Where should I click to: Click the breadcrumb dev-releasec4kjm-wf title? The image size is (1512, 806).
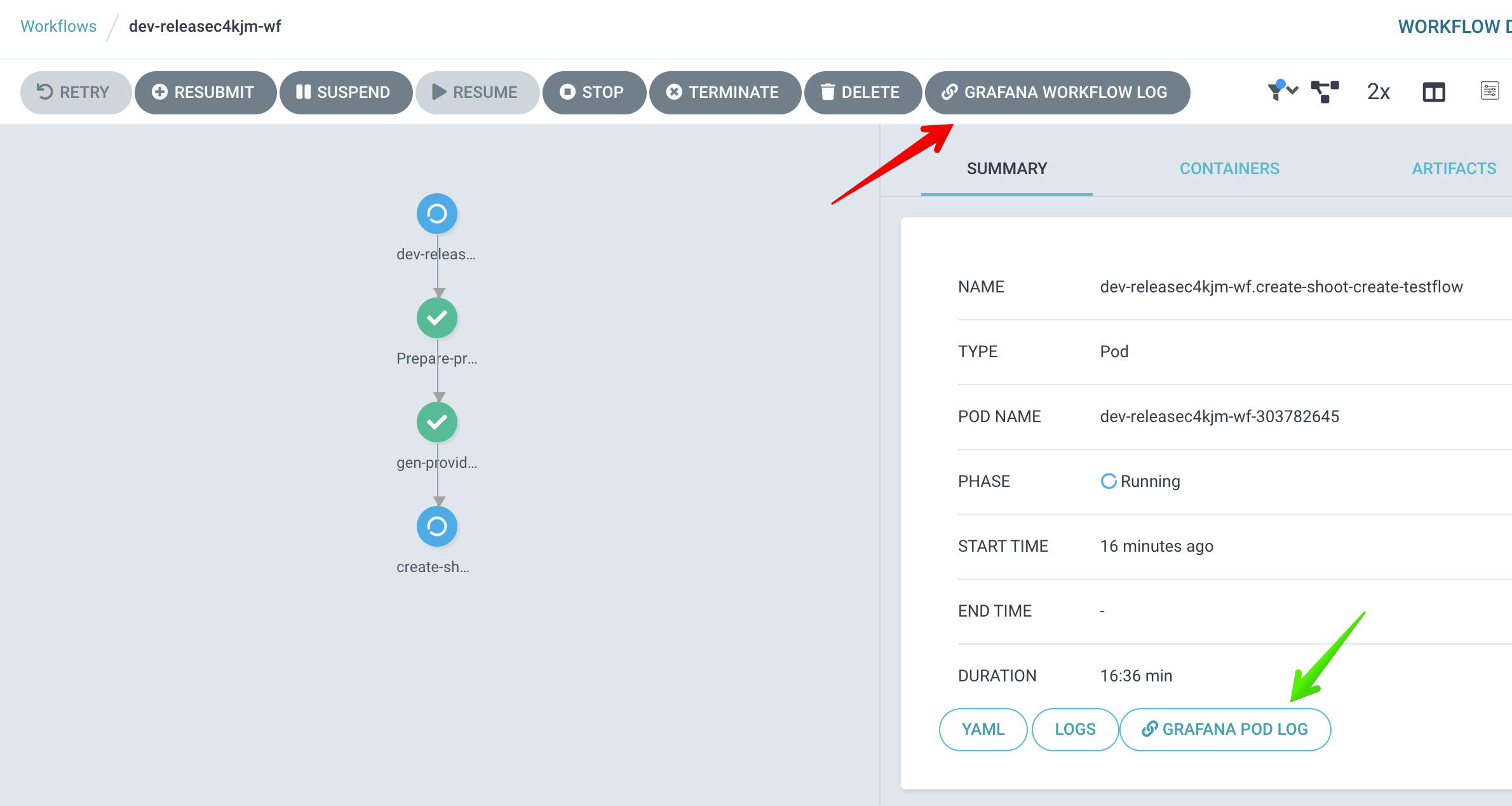[205, 26]
